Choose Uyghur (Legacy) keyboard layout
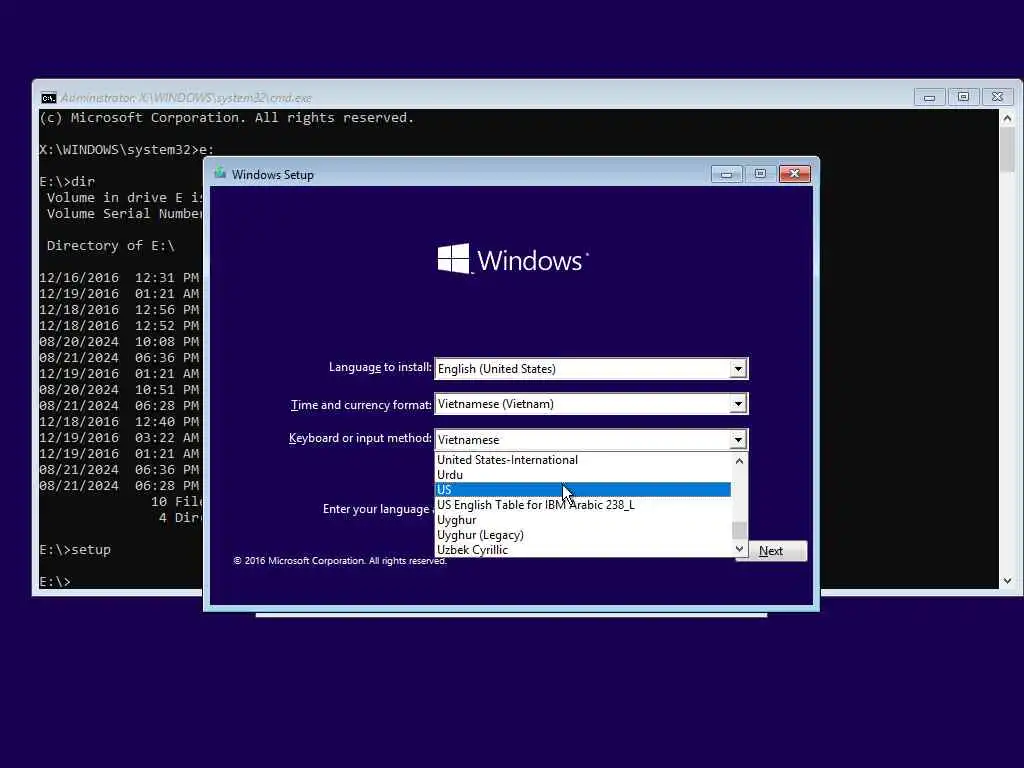This screenshot has width=1024, height=768. point(582,535)
